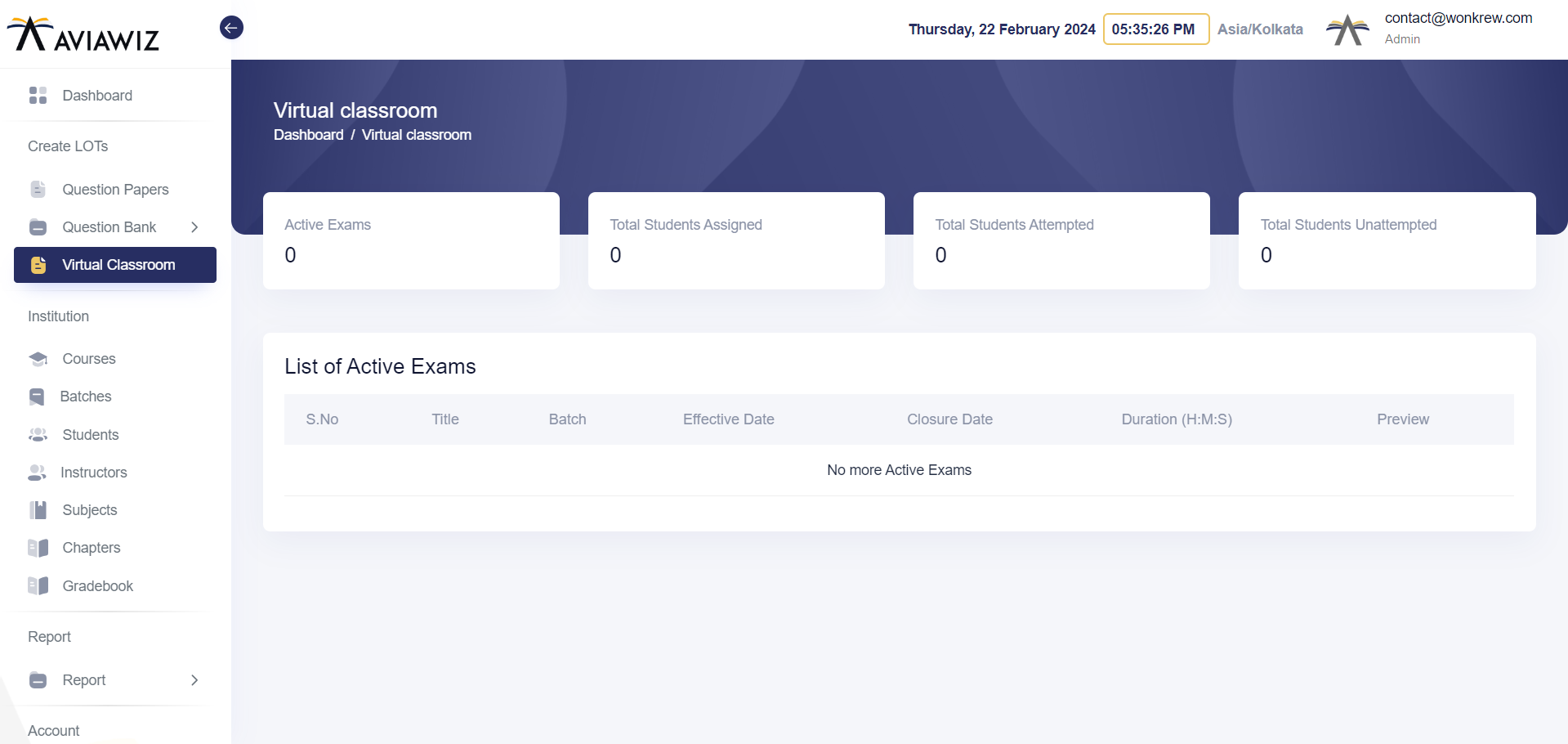1568x744 pixels.
Task: Go to Batches section
Action: [115, 397]
